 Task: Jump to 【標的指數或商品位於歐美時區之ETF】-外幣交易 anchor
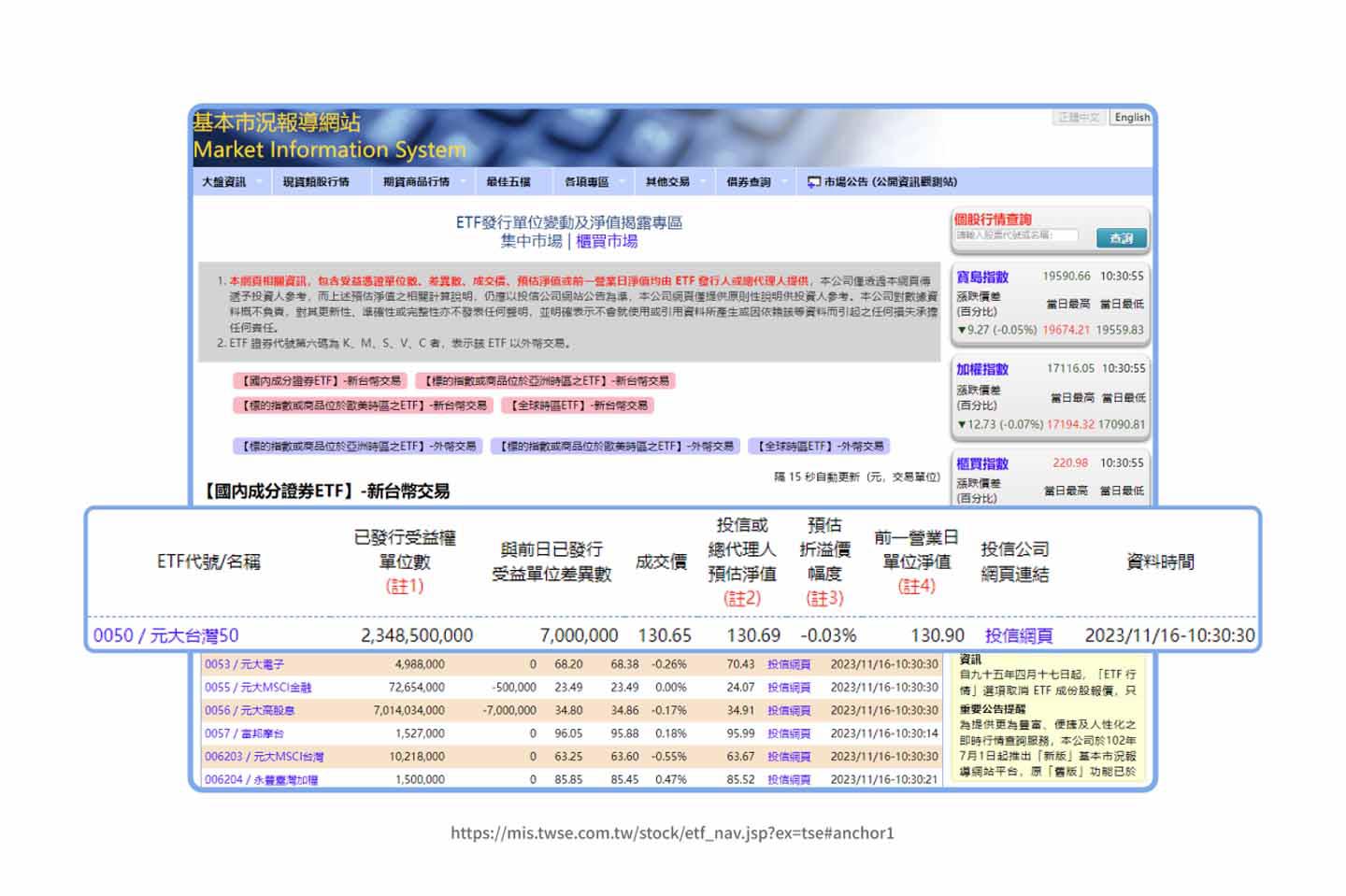615,447
